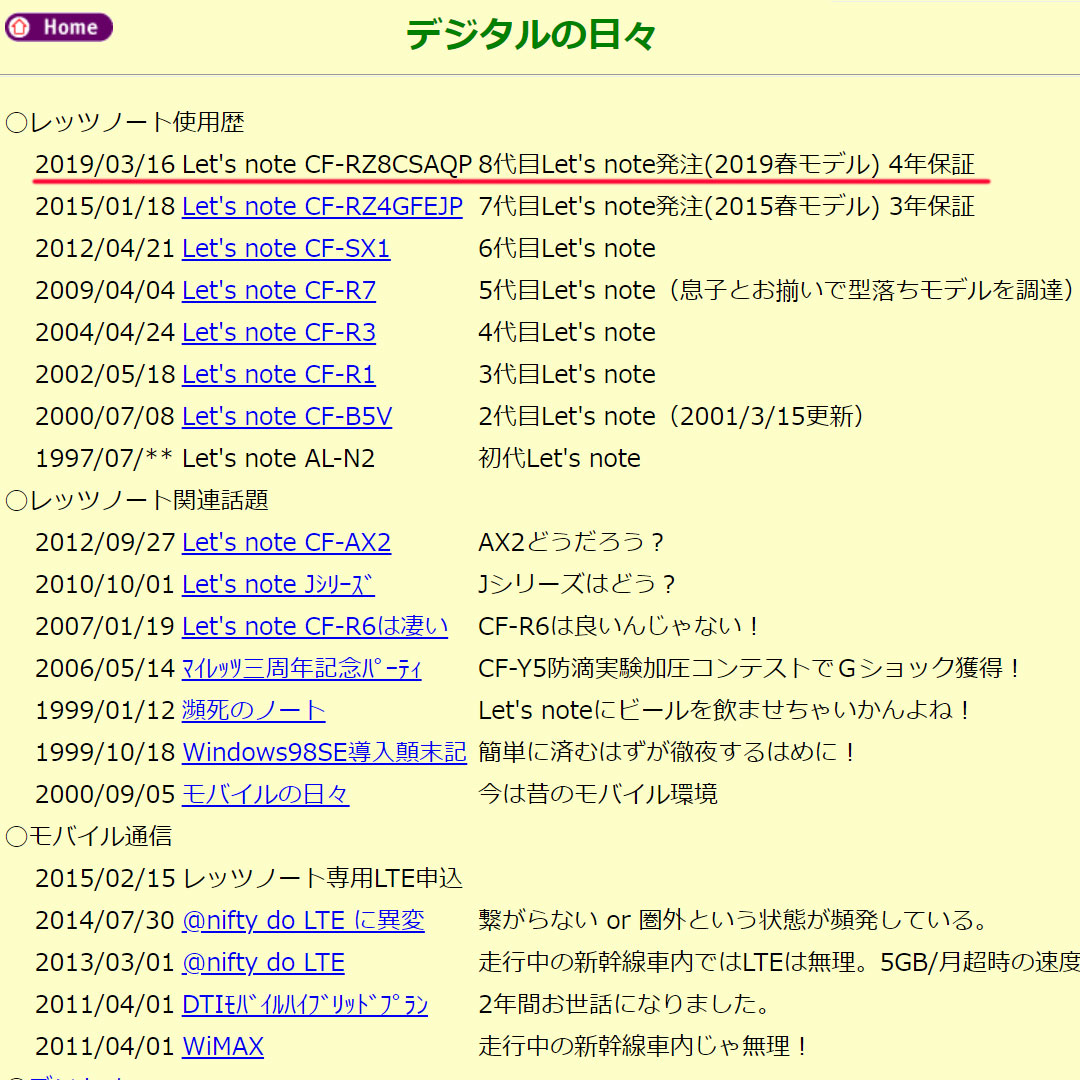Click the Let's note CF-RZ8CSAQP text
The image size is (1080, 1080).
click(x=326, y=165)
